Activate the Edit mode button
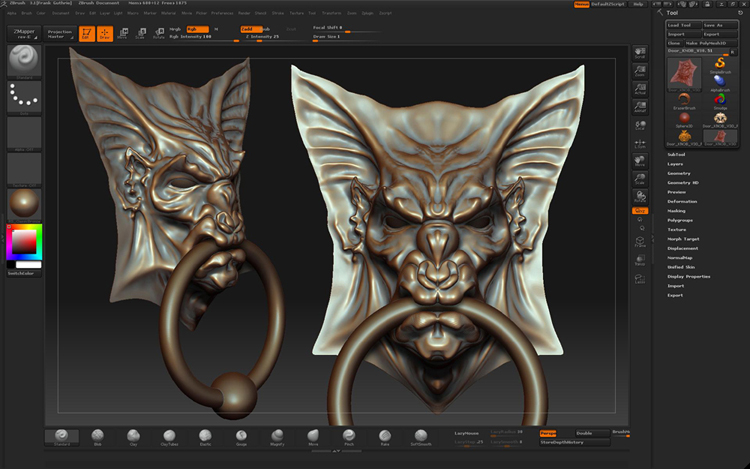The height and width of the screenshot is (469, 750). tap(87, 34)
